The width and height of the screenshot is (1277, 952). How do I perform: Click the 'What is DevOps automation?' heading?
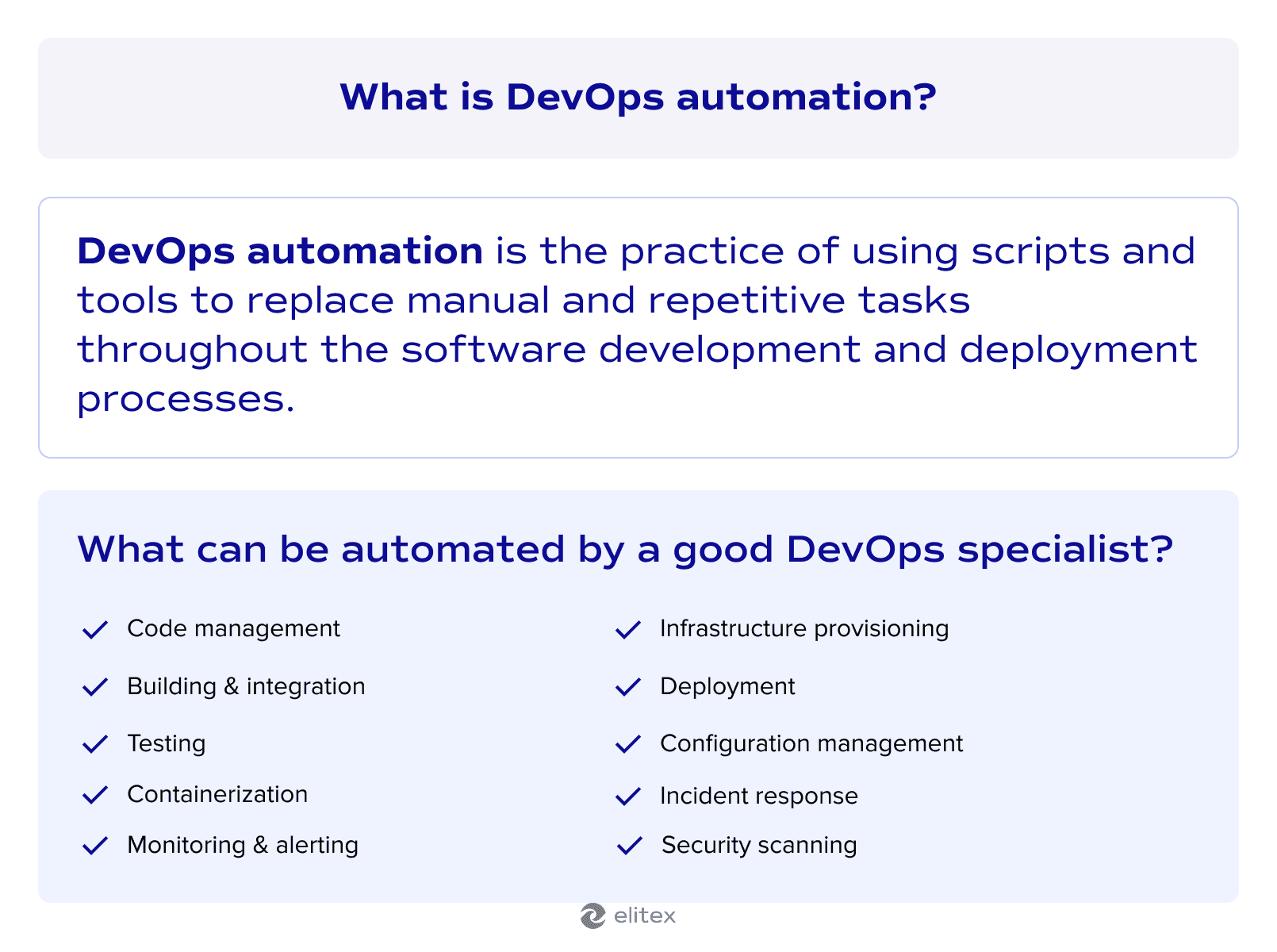(638, 97)
